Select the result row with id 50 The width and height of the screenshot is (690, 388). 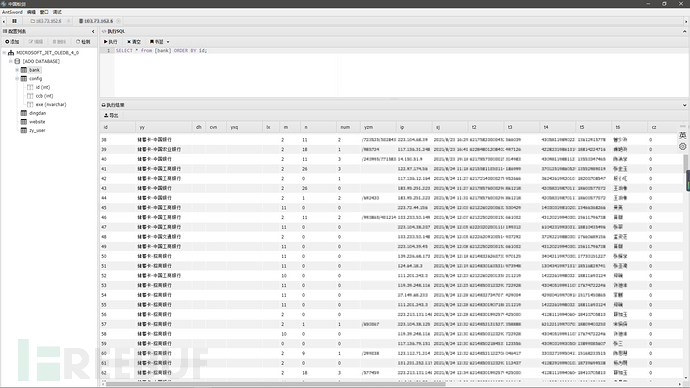[392, 256]
